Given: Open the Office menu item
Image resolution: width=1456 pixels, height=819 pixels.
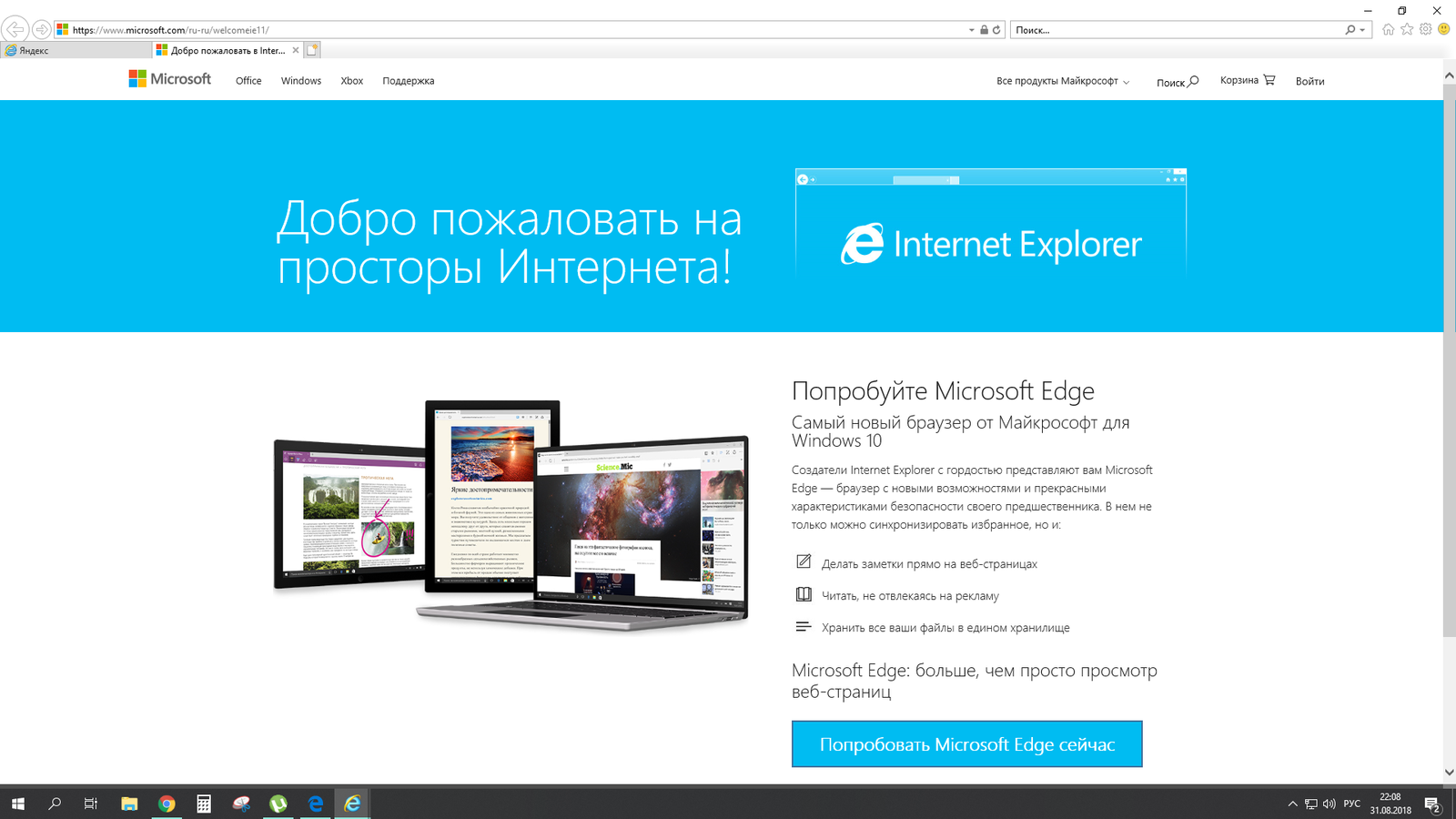Looking at the screenshot, I should coord(248,81).
